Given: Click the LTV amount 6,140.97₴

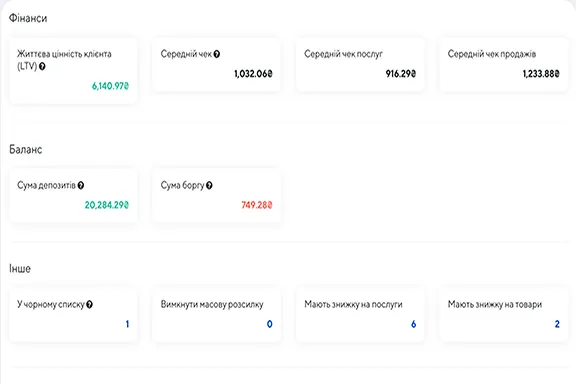Looking at the screenshot, I should (x=110, y=86).
